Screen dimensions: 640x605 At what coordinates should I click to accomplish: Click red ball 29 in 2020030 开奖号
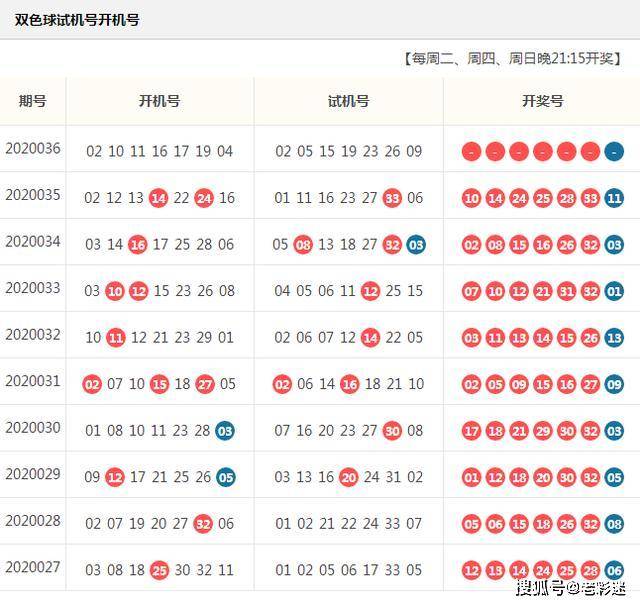[543, 431]
